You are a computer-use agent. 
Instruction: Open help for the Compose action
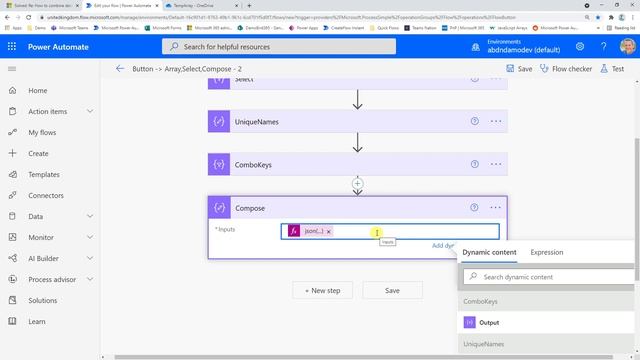474,207
